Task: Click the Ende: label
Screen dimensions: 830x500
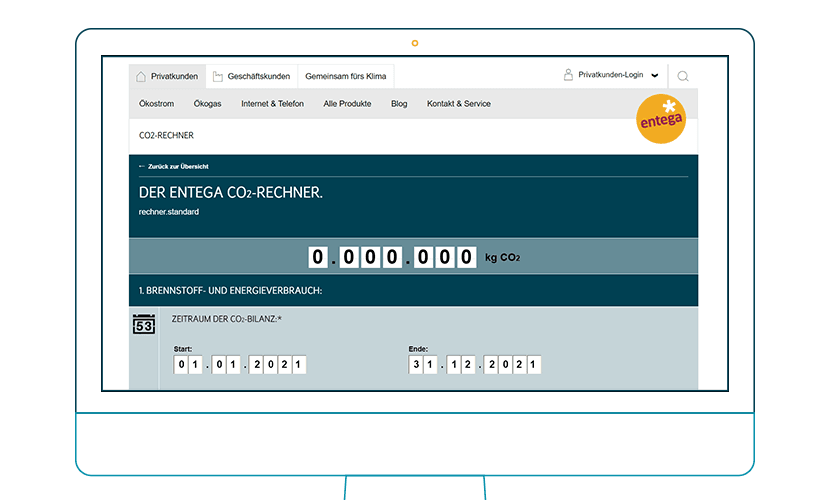Action: pyautogui.click(x=418, y=349)
